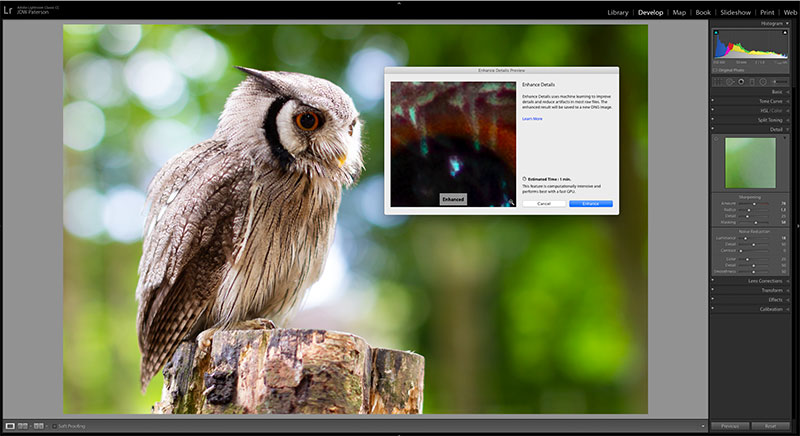Enable the Original Photo checkbox

(715, 70)
